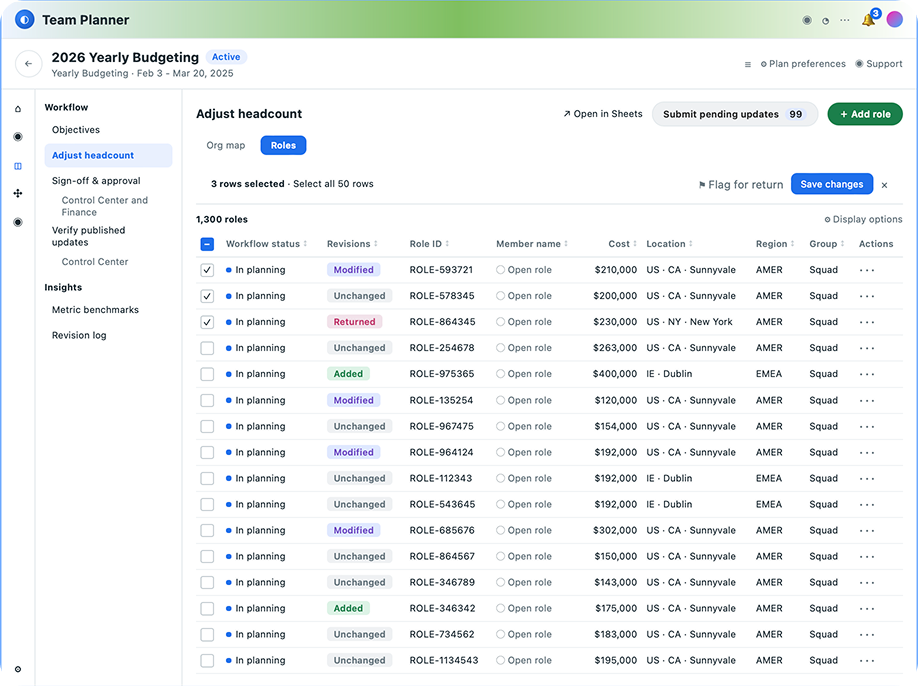Click Flag for return

coord(741,185)
